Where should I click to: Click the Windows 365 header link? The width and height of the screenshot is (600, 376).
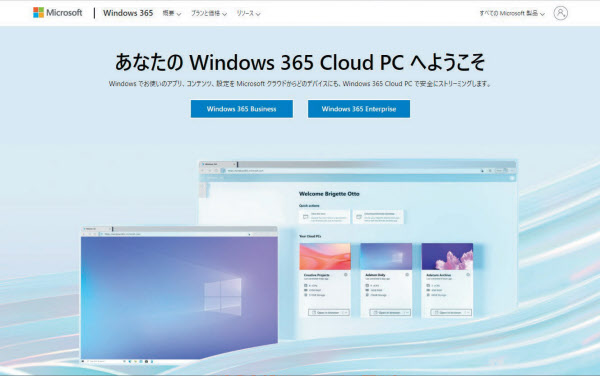point(128,13)
